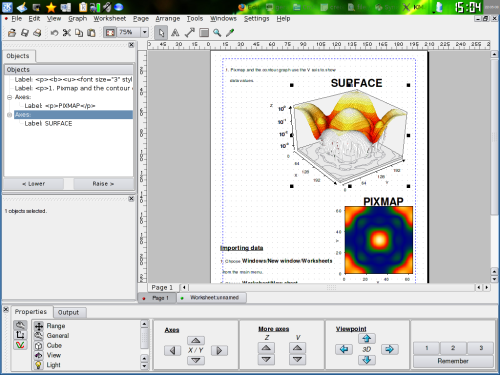Click the Z axis up arrow
500x375 pixels.
(x=266, y=348)
